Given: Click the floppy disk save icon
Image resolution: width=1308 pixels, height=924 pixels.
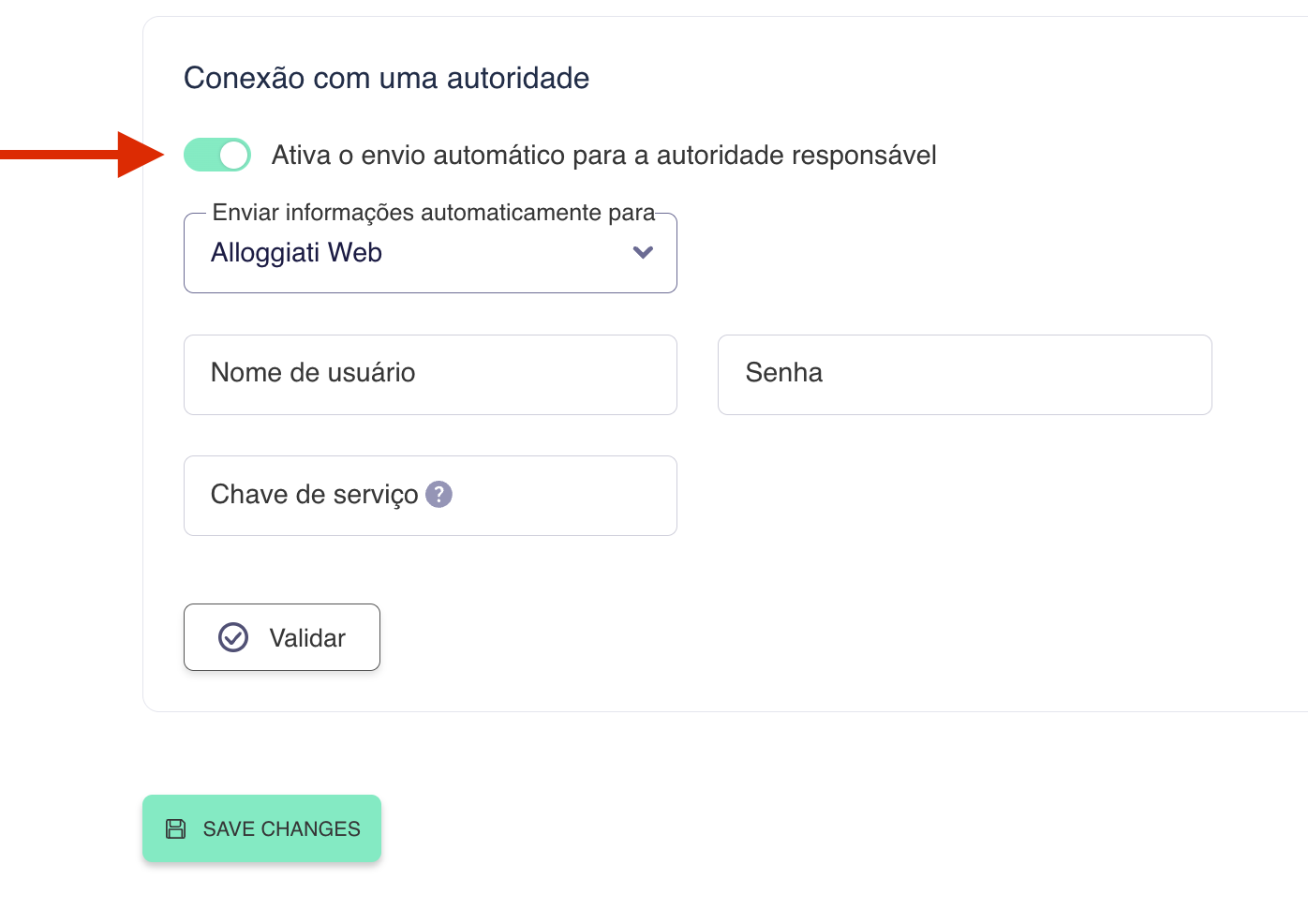Looking at the screenshot, I should pyautogui.click(x=175, y=828).
